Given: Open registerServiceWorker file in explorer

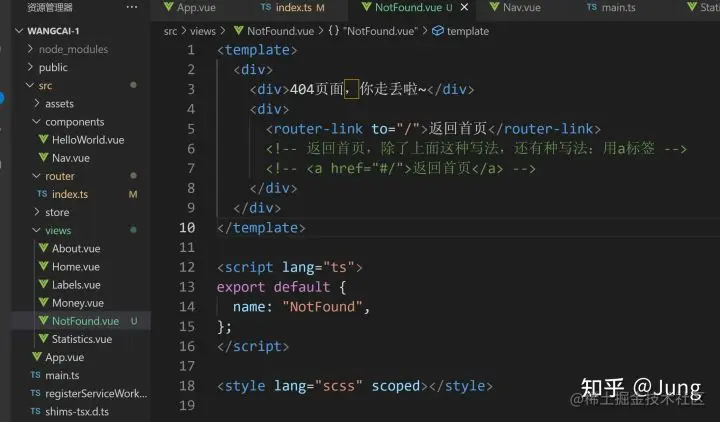Looking at the screenshot, I should pos(96,394).
